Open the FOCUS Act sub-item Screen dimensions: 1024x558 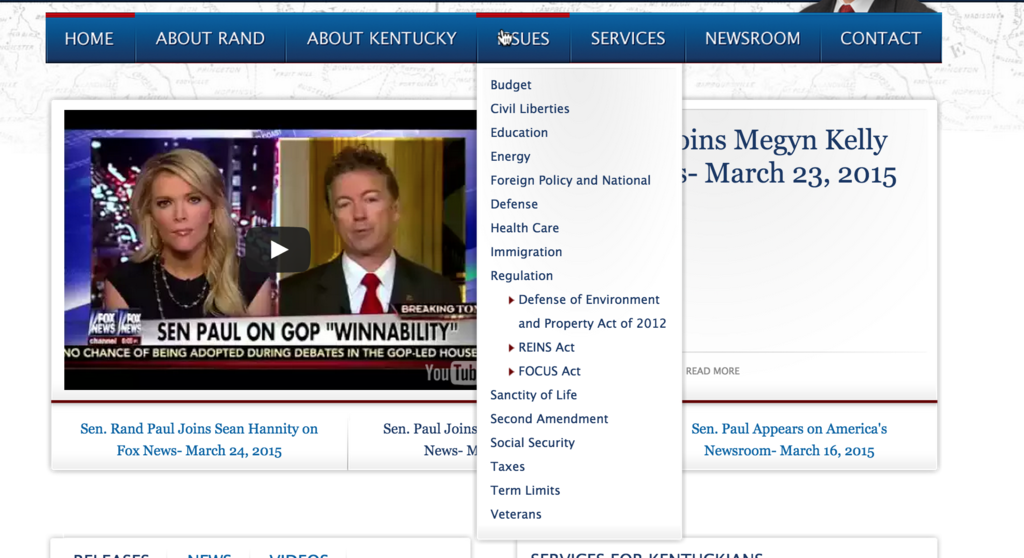[x=549, y=371]
